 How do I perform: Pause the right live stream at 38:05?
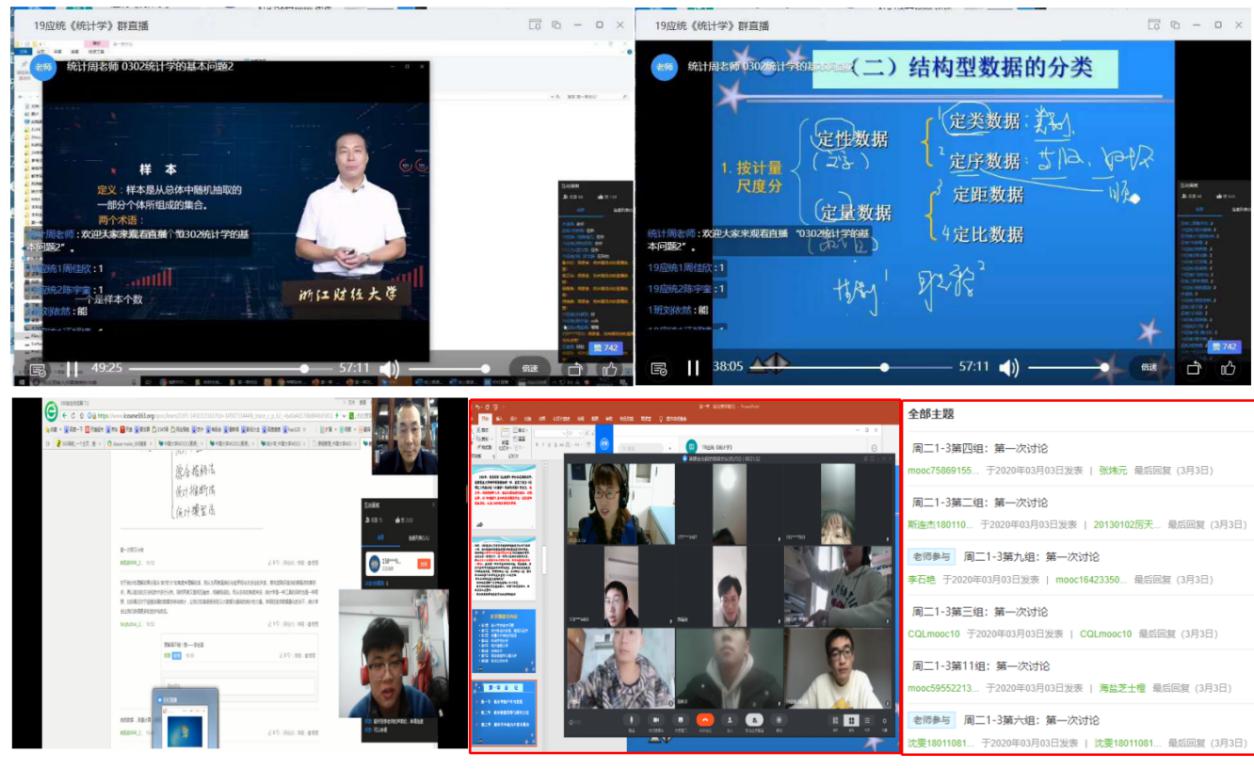click(x=693, y=368)
